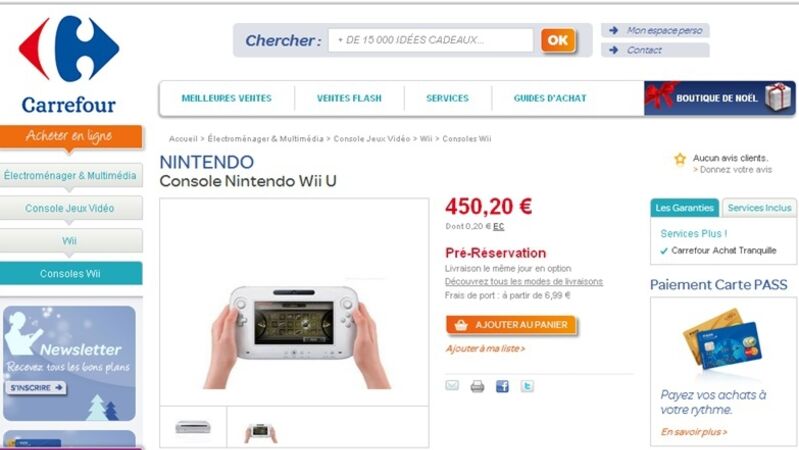Share the product on Twitter icon

click(527, 386)
